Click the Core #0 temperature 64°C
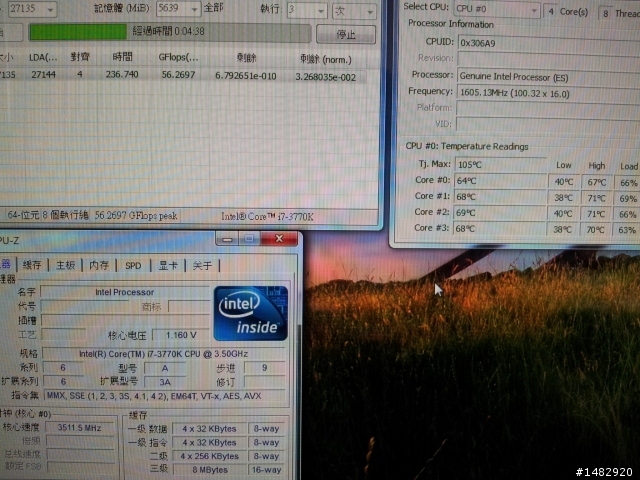640x480 pixels. pos(500,180)
